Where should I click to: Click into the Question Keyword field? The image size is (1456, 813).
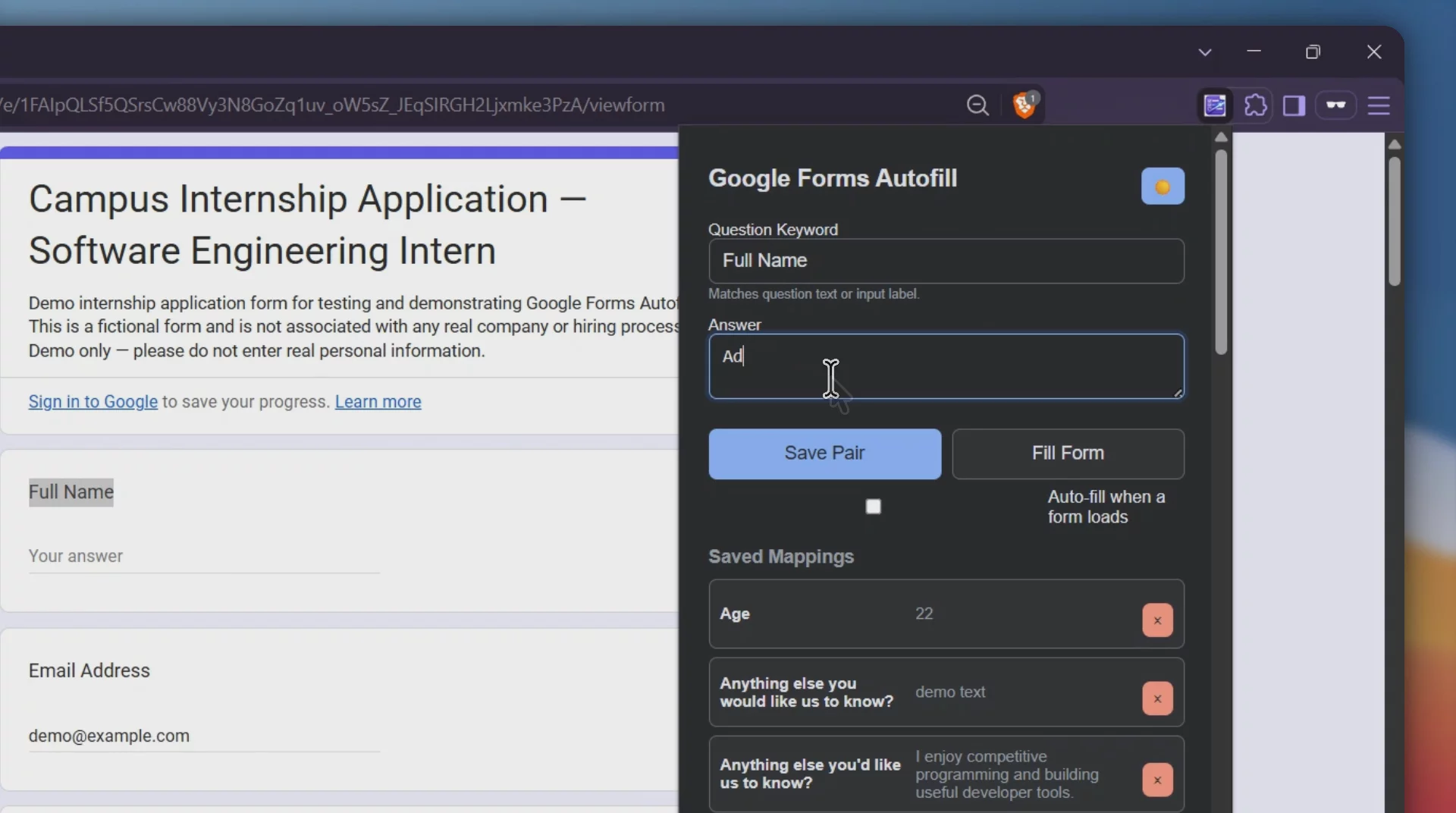(946, 261)
